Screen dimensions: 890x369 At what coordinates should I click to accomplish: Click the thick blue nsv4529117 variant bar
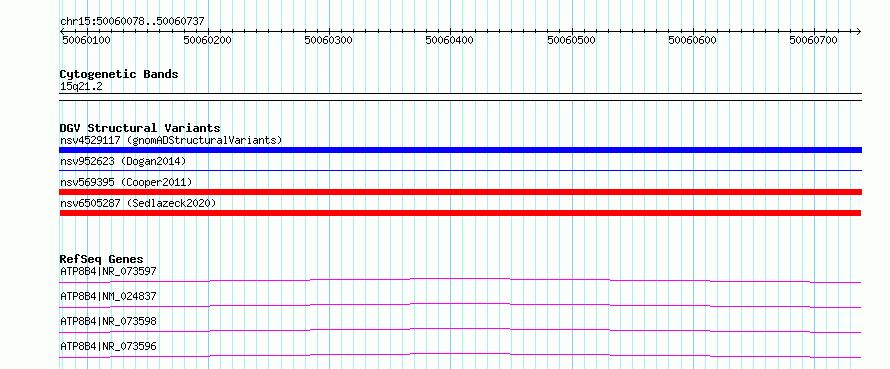[460, 150]
